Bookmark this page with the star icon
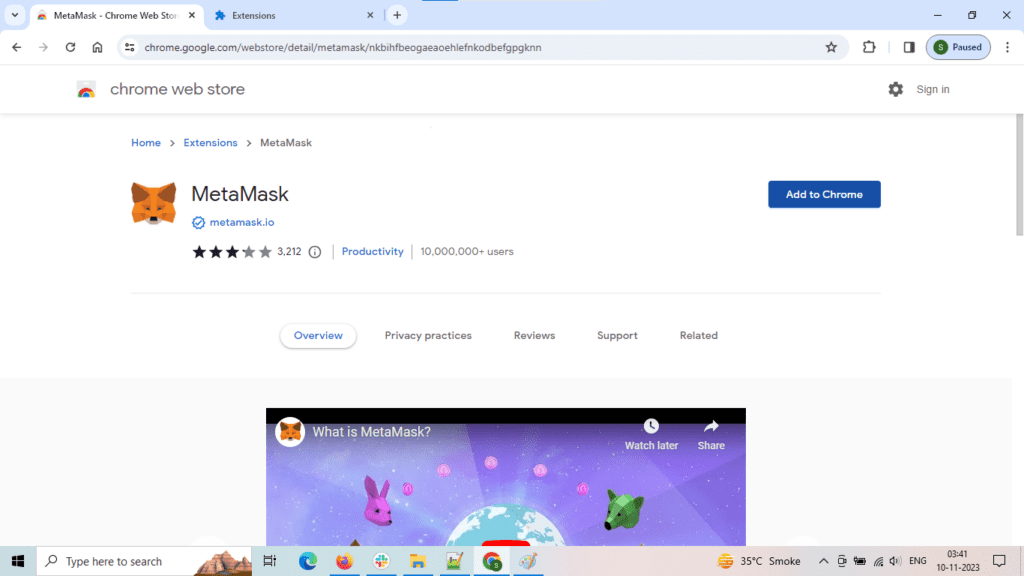 click(x=831, y=47)
